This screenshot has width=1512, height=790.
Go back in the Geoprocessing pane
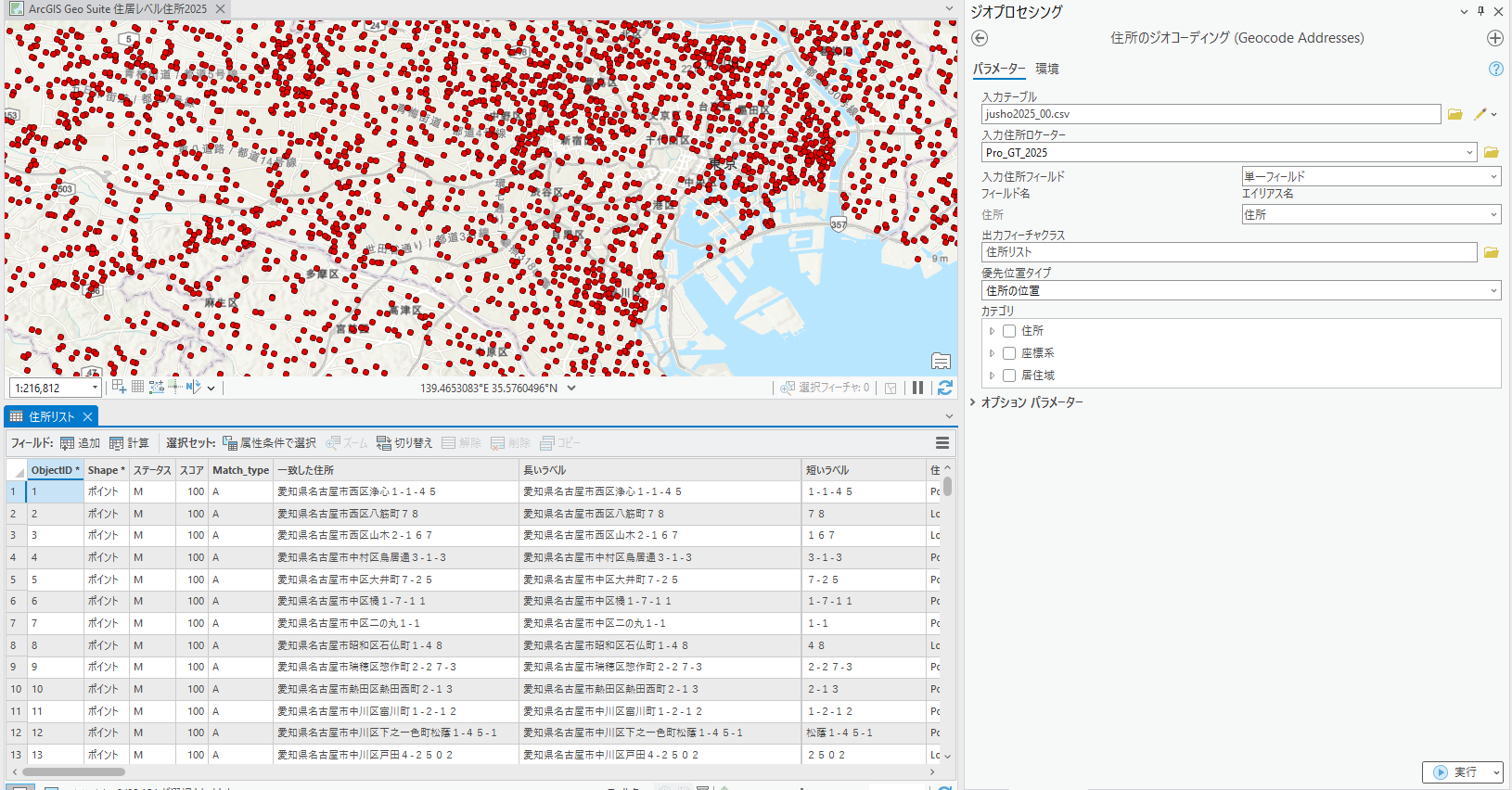click(x=980, y=38)
